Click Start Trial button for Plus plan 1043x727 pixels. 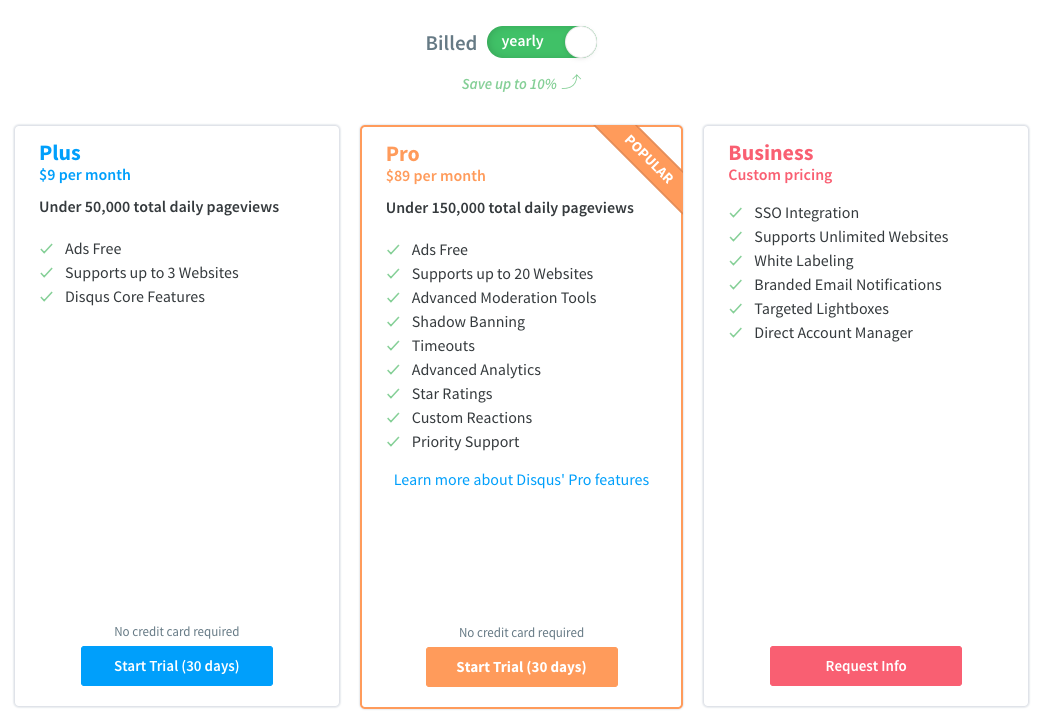177,666
